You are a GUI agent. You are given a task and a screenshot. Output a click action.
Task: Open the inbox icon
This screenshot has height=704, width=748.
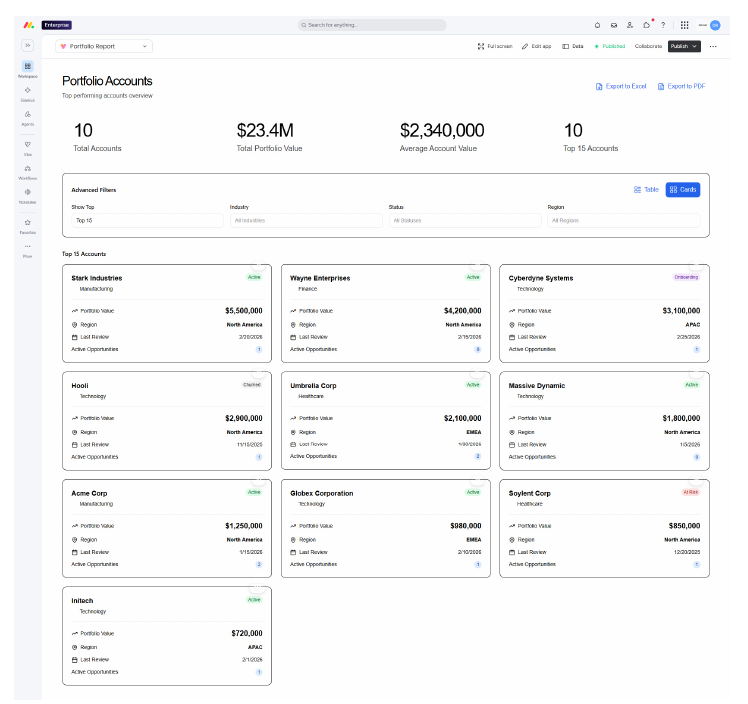coord(614,25)
